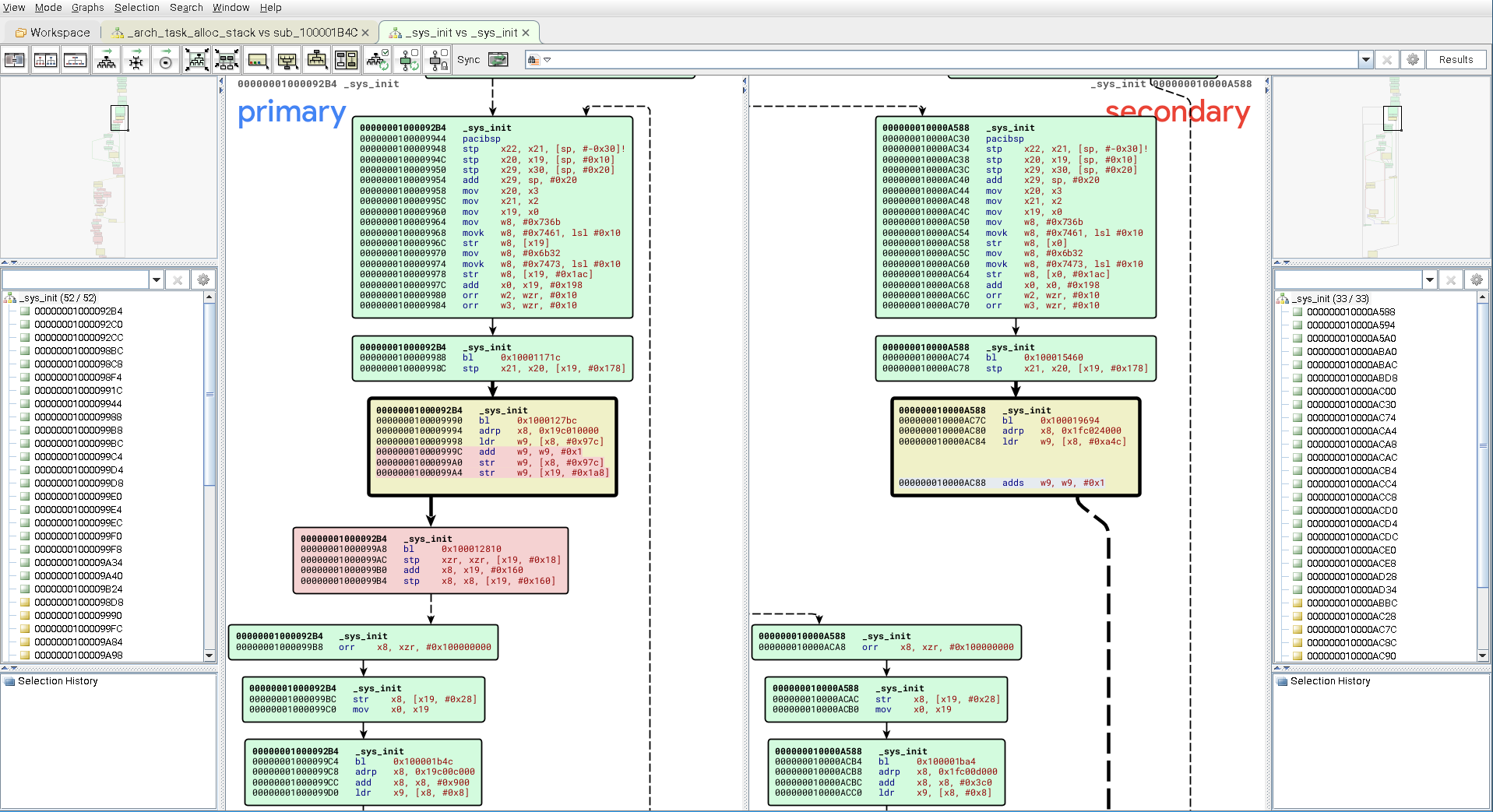Select node 00000001000099E0 in primary tree
The width and height of the screenshot is (1493, 812).
point(78,497)
